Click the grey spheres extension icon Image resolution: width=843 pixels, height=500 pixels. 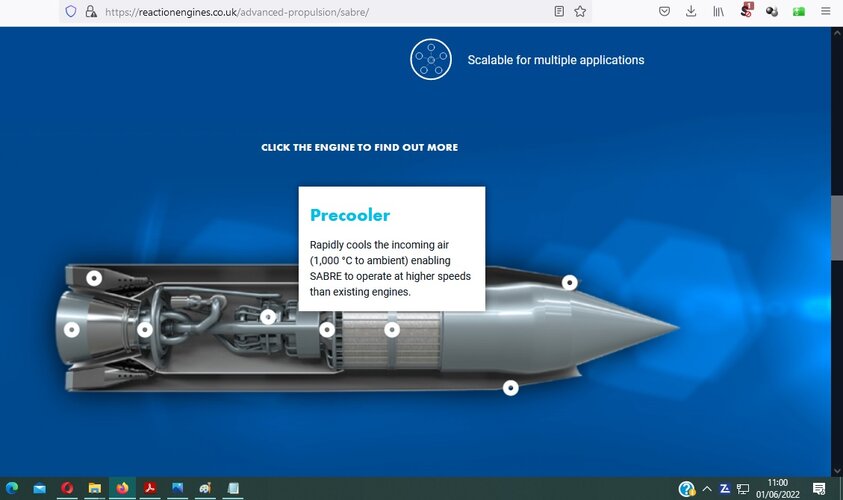(772, 11)
